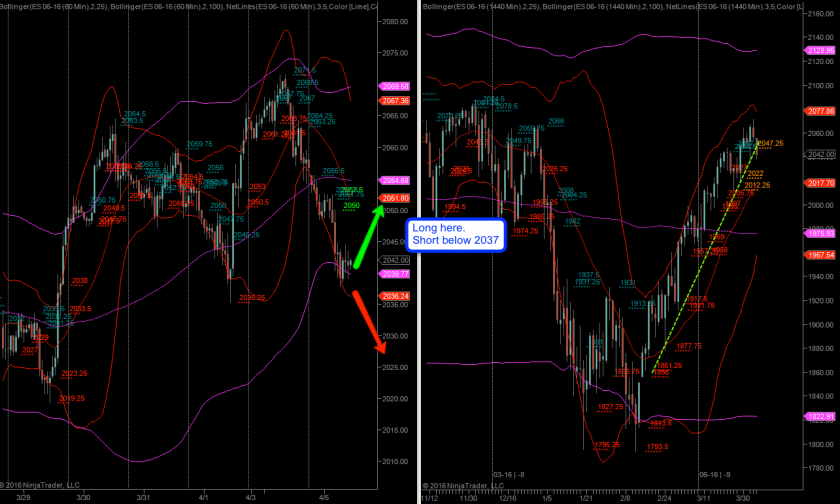Click the 4/3 date label
Image resolution: width=840 pixels, height=504 pixels.
coord(250,498)
